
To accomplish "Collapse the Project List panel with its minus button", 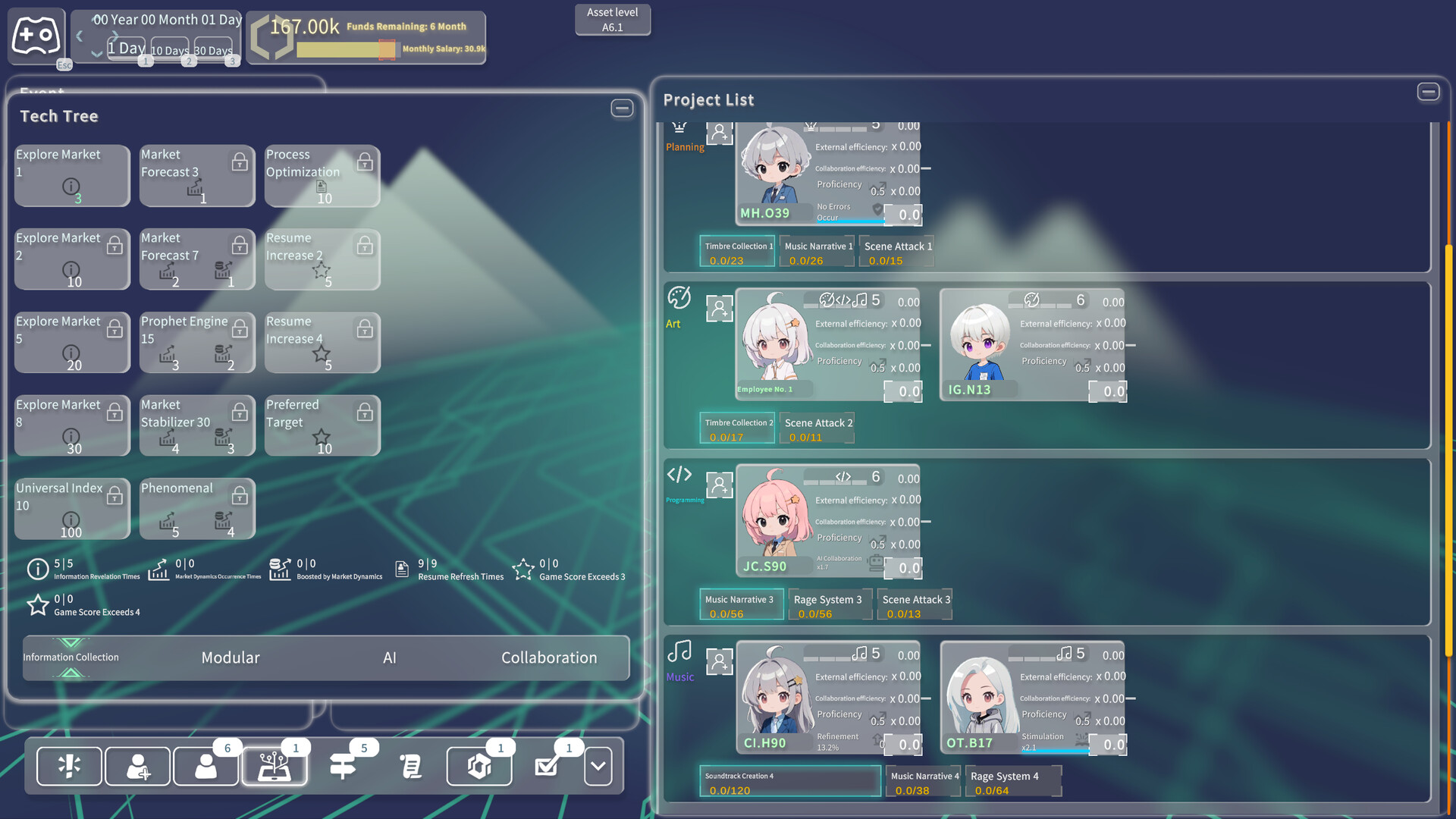I will (x=1429, y=91).
